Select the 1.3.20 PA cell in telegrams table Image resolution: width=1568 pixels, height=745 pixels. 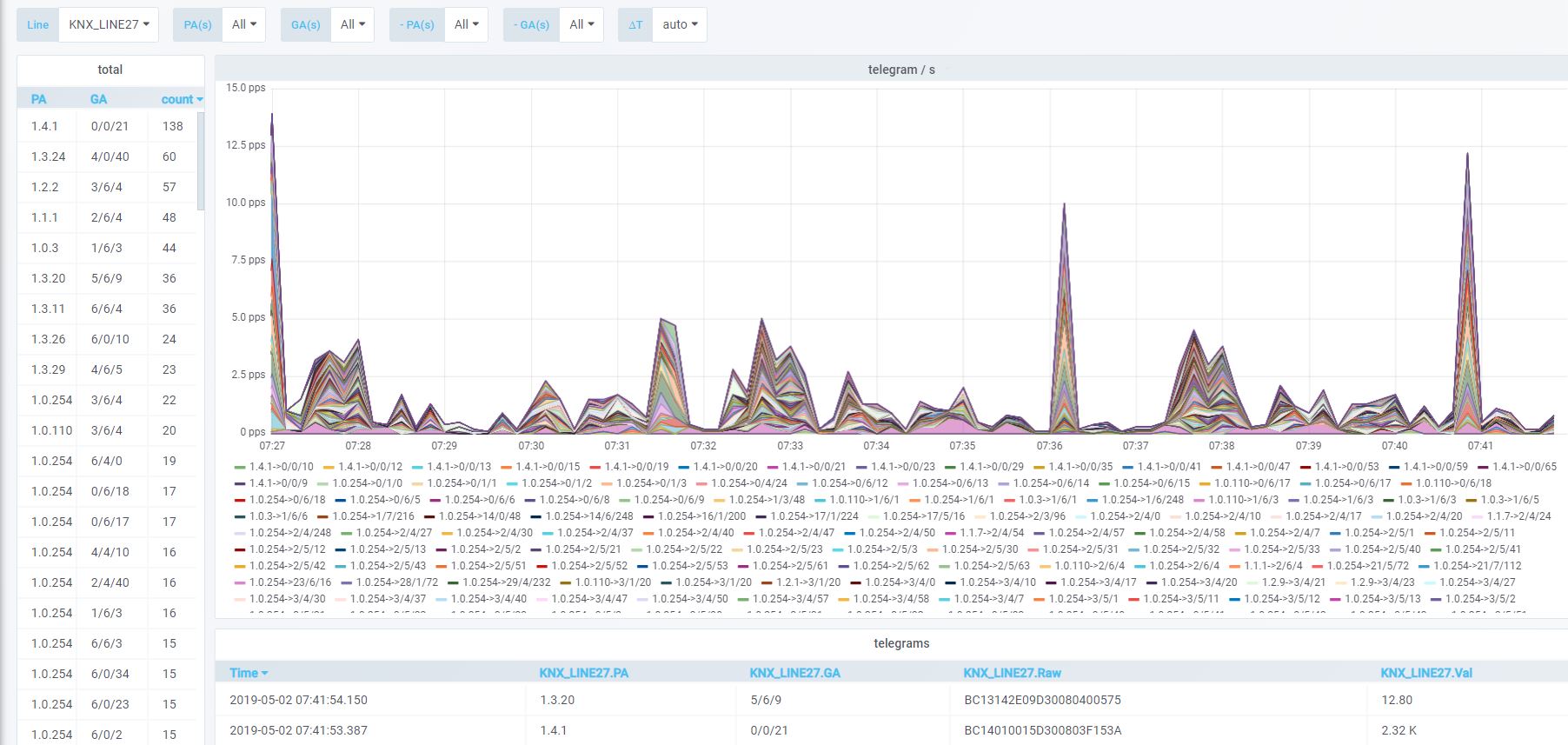click(557, 700)
